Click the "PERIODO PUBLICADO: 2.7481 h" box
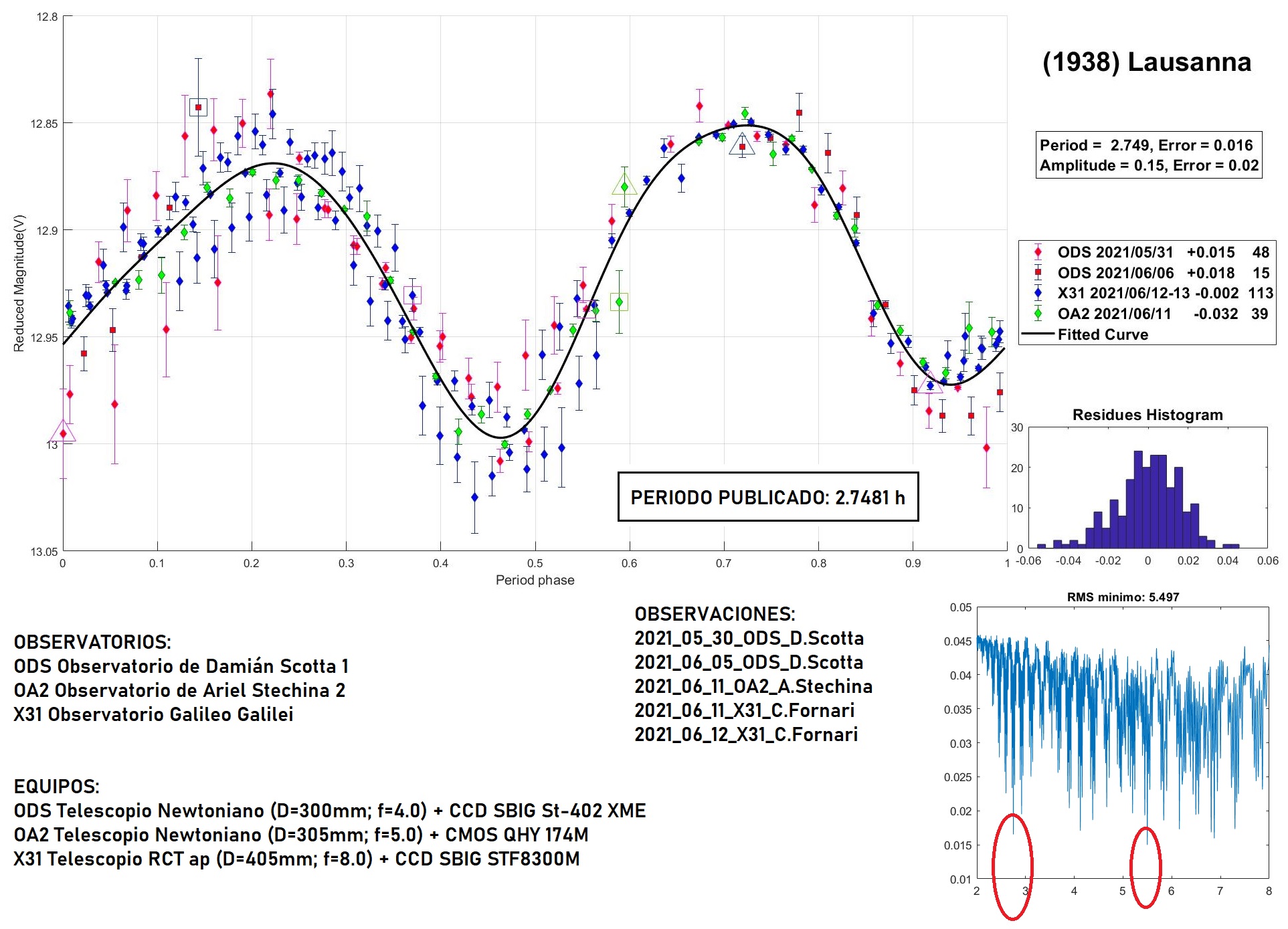 coord(767,497)
